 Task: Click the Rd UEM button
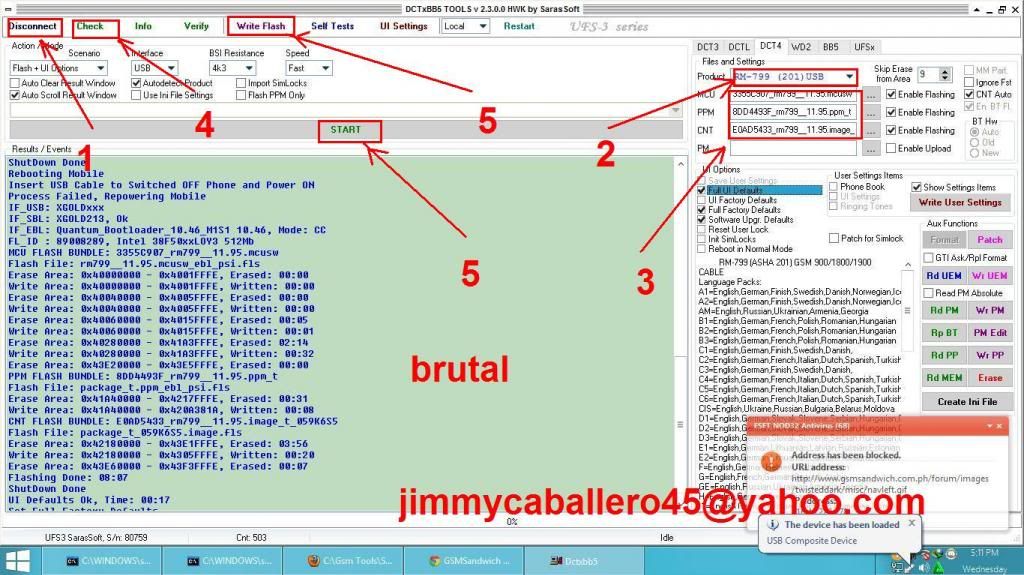944,276
